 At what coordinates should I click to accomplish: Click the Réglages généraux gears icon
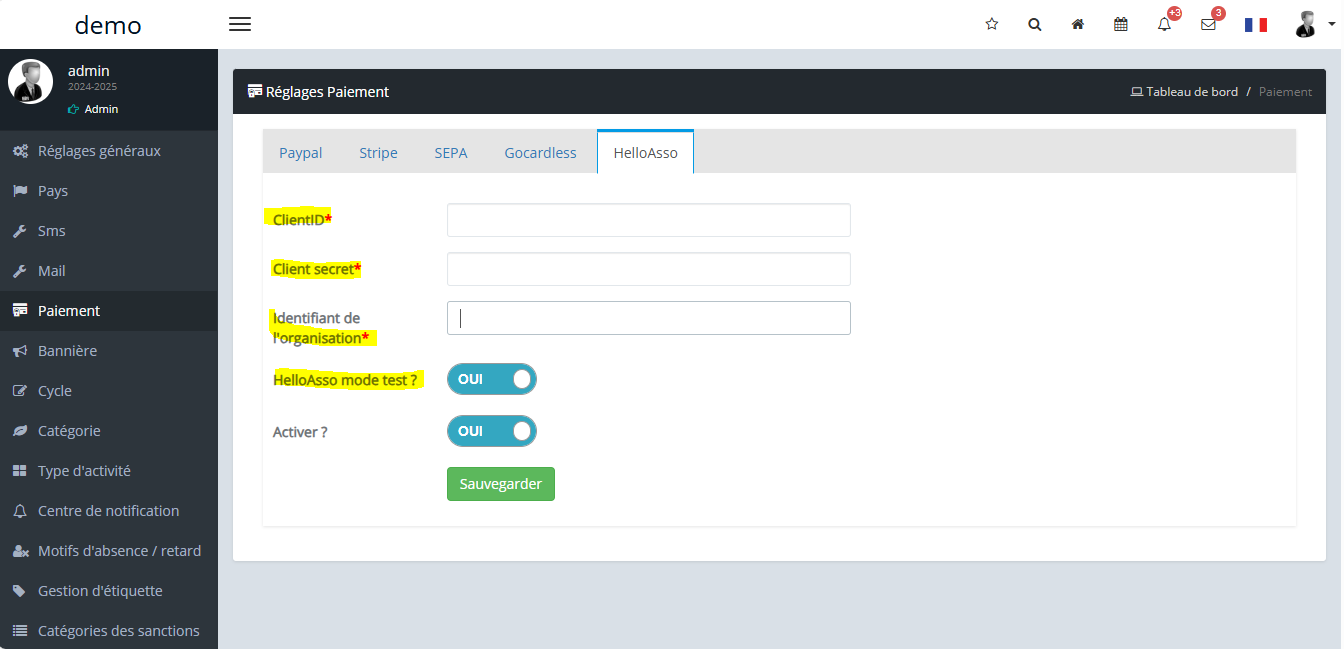tap(19, 151)
